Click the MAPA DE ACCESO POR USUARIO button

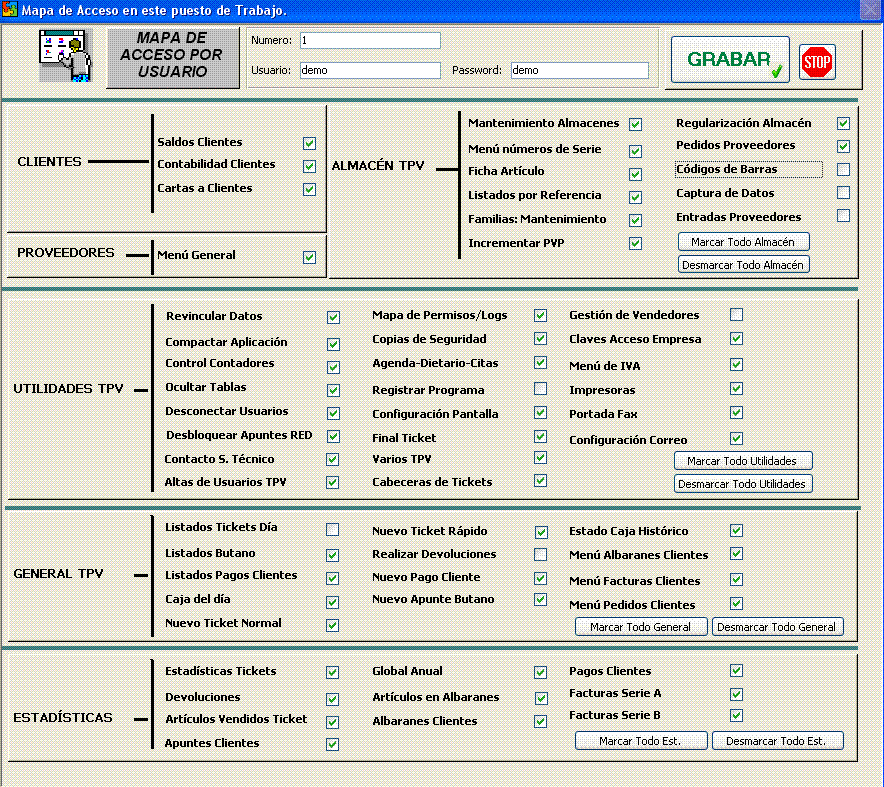pos(165,57)
